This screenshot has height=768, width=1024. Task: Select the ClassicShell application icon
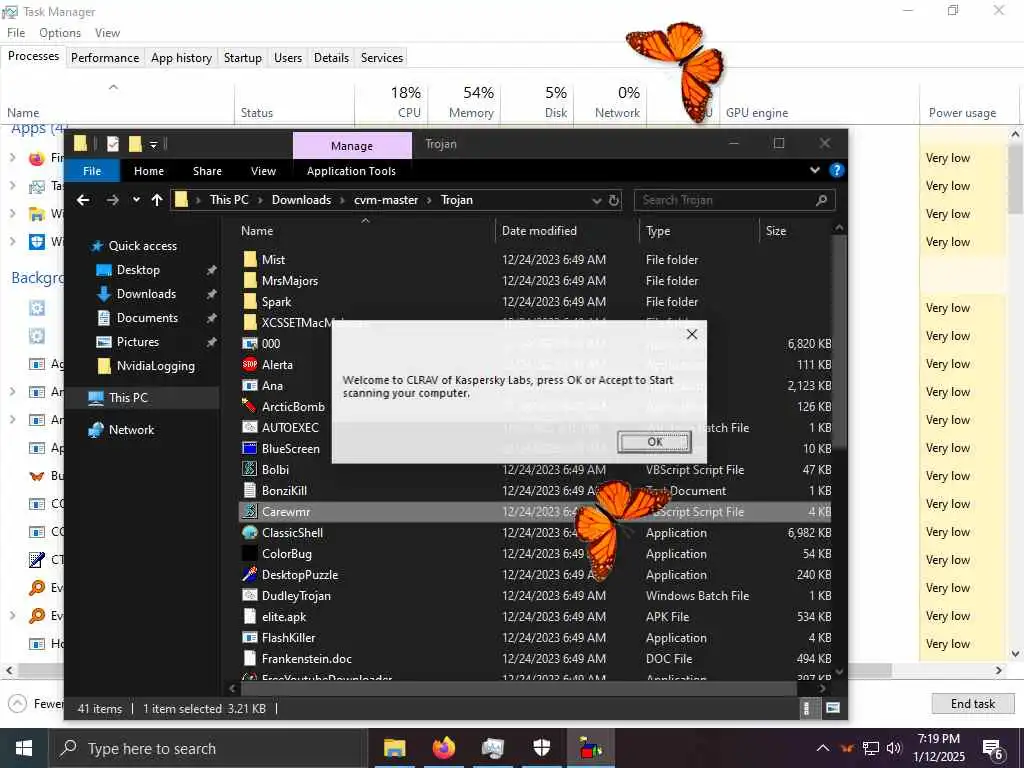pos(249,532)
